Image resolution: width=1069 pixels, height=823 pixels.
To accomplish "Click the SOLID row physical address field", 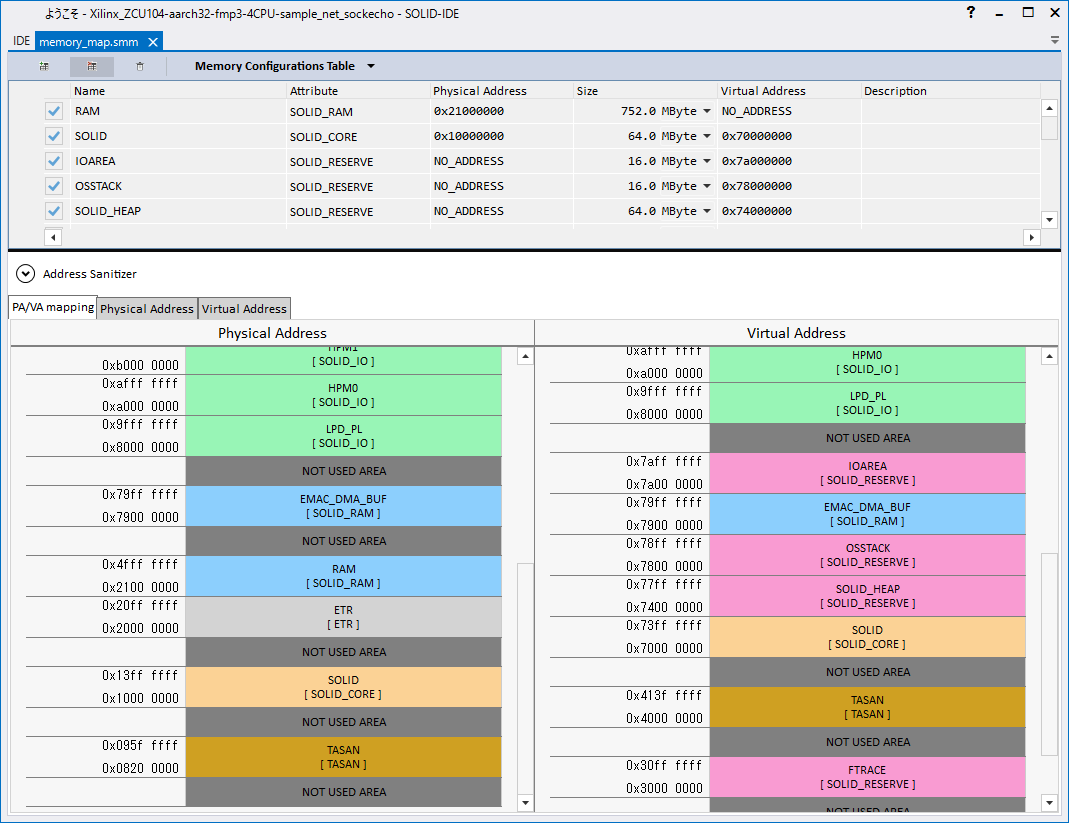I will pyautogui.click(x=500, y=136).
